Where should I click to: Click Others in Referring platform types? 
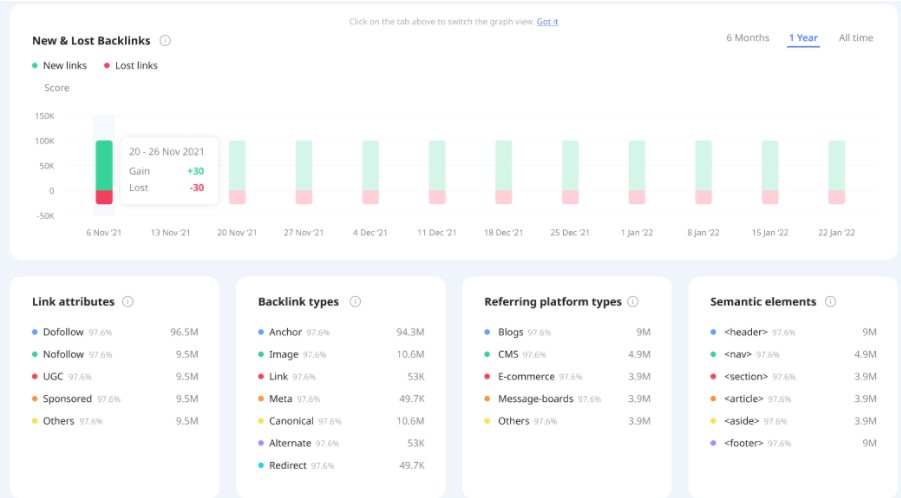567,421
